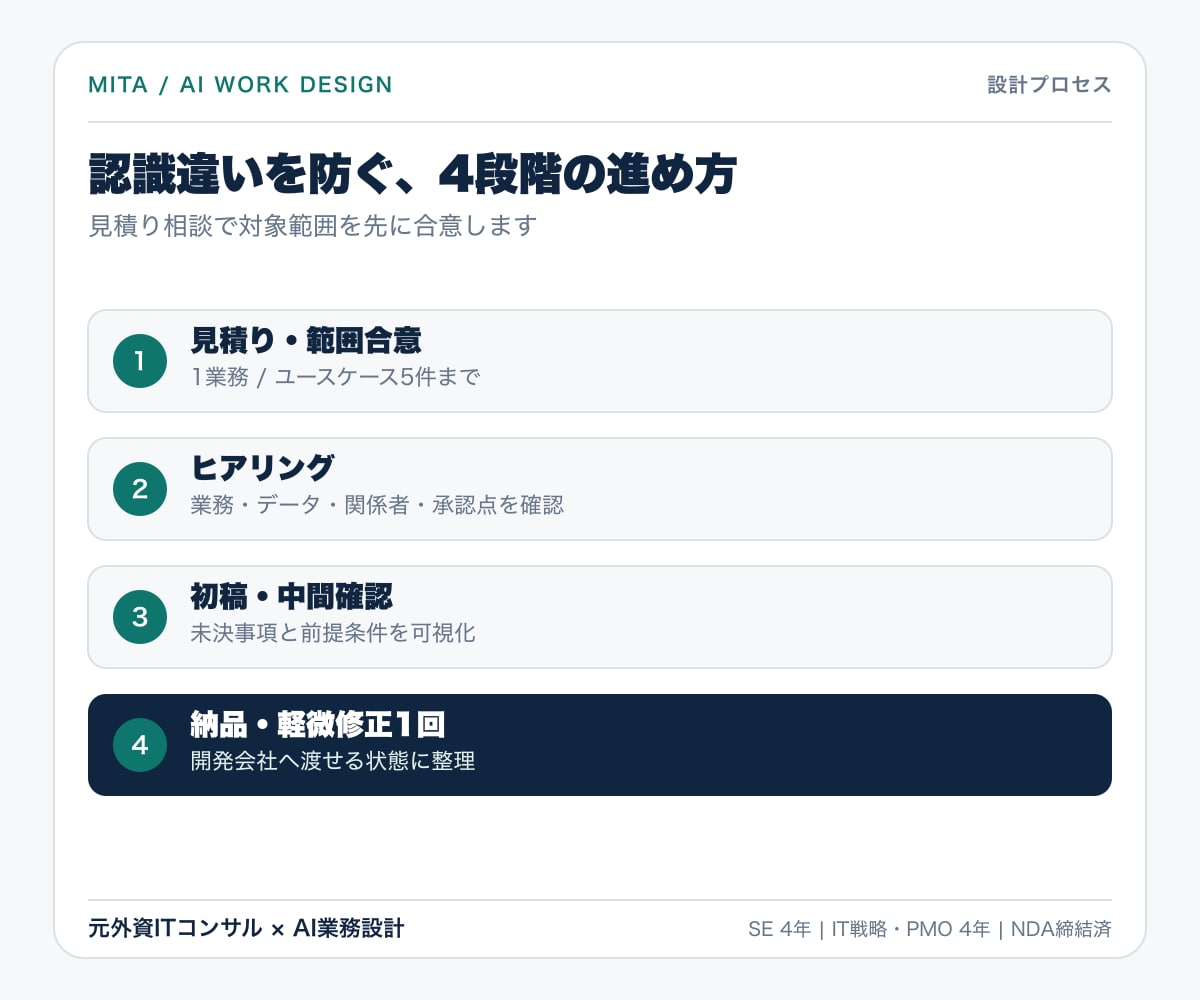Click the footer text SE 4年

coord(779,929)
